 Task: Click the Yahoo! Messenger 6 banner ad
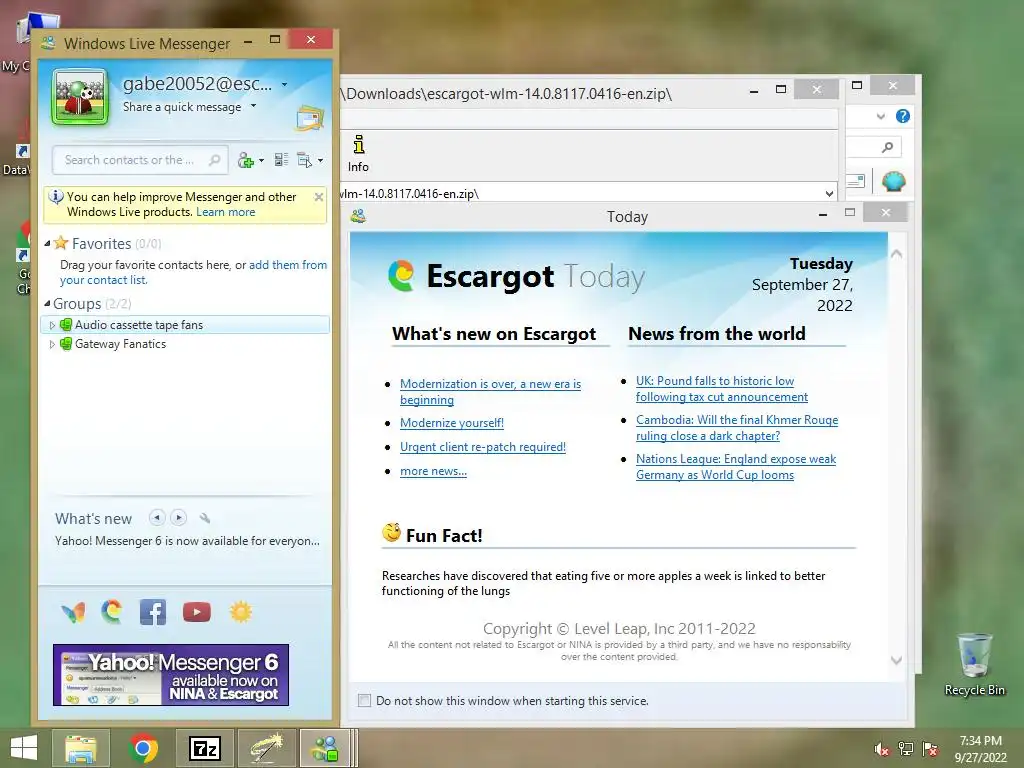pyautogui.click(x=171, y=675)
